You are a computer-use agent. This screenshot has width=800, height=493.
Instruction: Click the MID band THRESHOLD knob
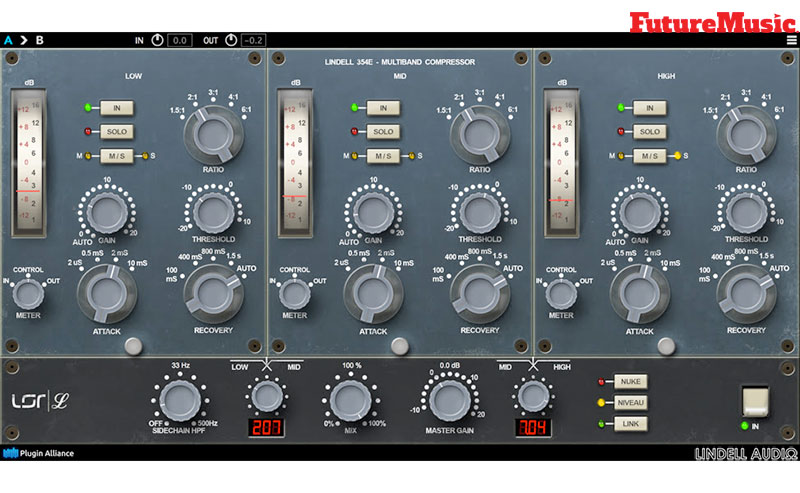(x=480, y=213)
